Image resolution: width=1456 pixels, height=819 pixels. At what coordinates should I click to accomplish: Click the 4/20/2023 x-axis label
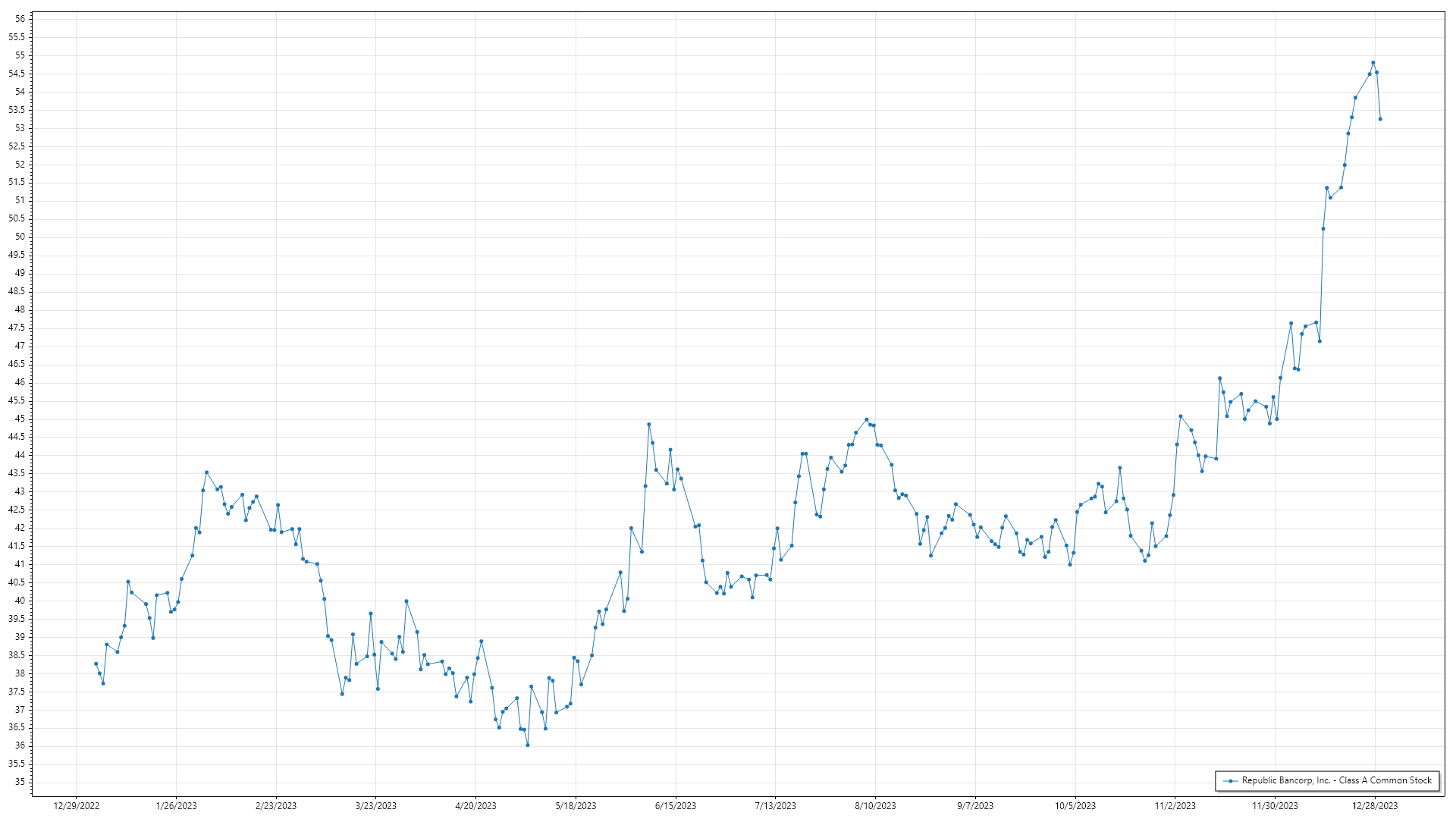tap(475, 805)
